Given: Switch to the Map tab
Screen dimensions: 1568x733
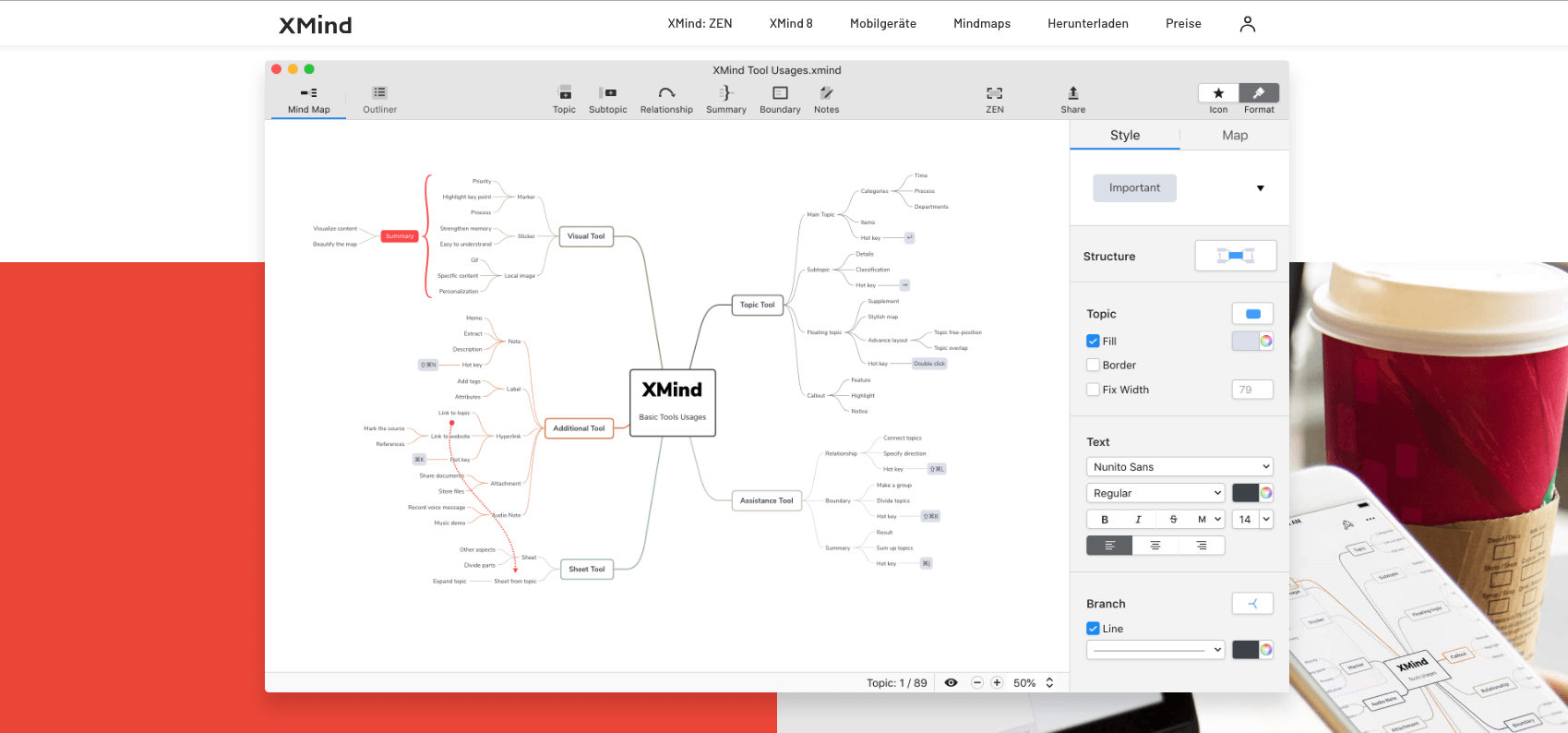Looking at the screenshot, I should [1235, 135].
